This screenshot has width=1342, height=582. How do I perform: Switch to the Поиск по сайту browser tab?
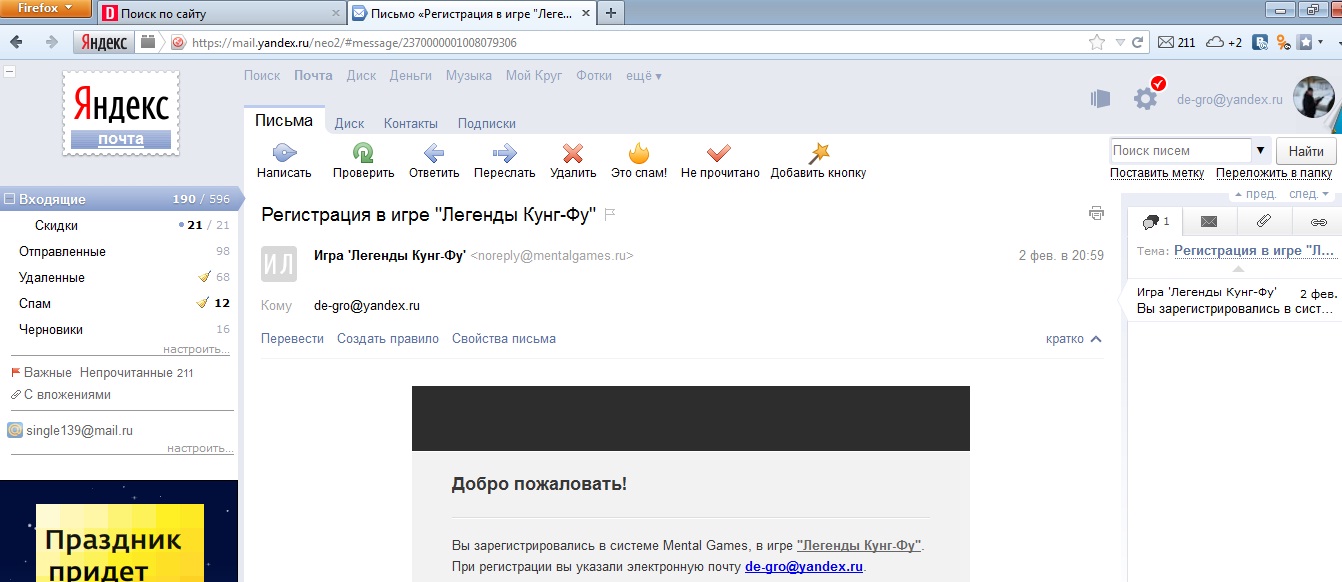(222, 14)
